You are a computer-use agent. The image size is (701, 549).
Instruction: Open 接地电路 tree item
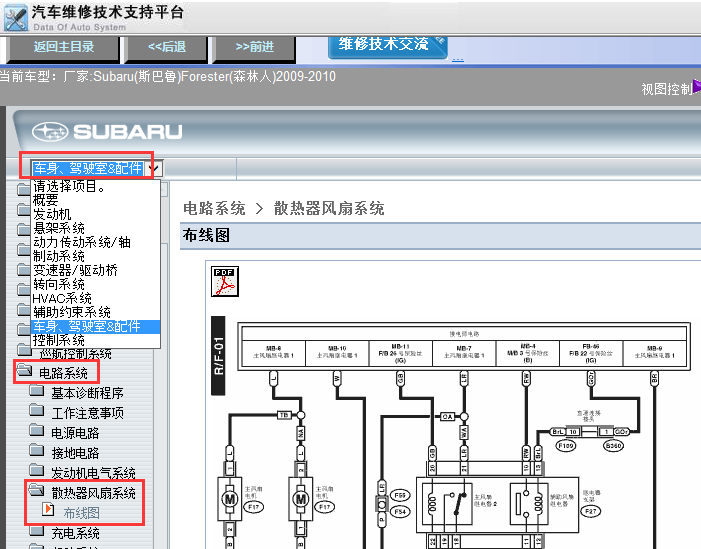click(75, 453)
